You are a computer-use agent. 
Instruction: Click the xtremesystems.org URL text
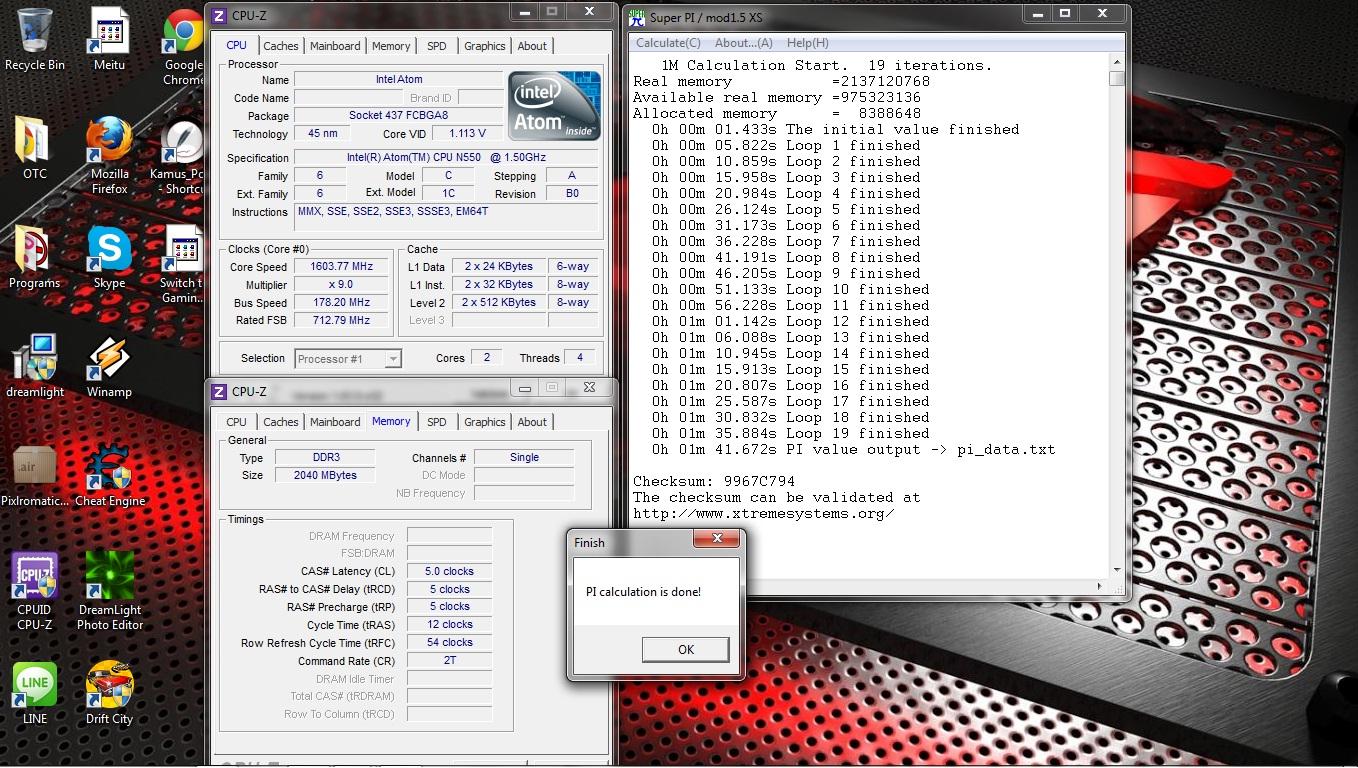point(764,513)
